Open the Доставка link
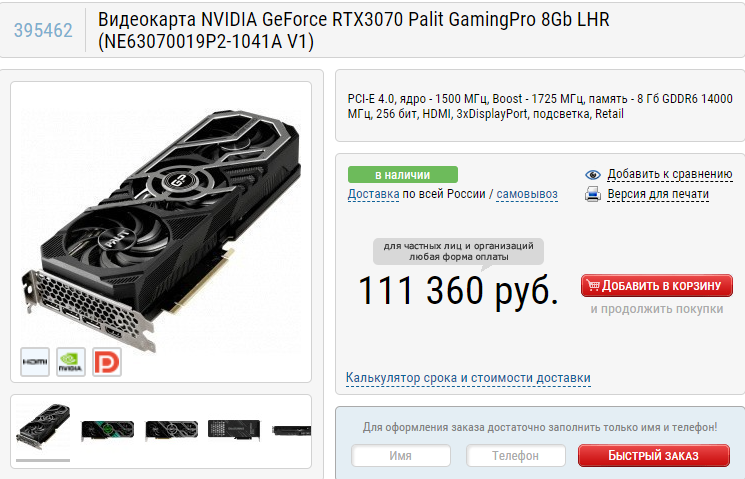Image resolution: width=745 pixels, height=479 pixels. tap(373, 194)
